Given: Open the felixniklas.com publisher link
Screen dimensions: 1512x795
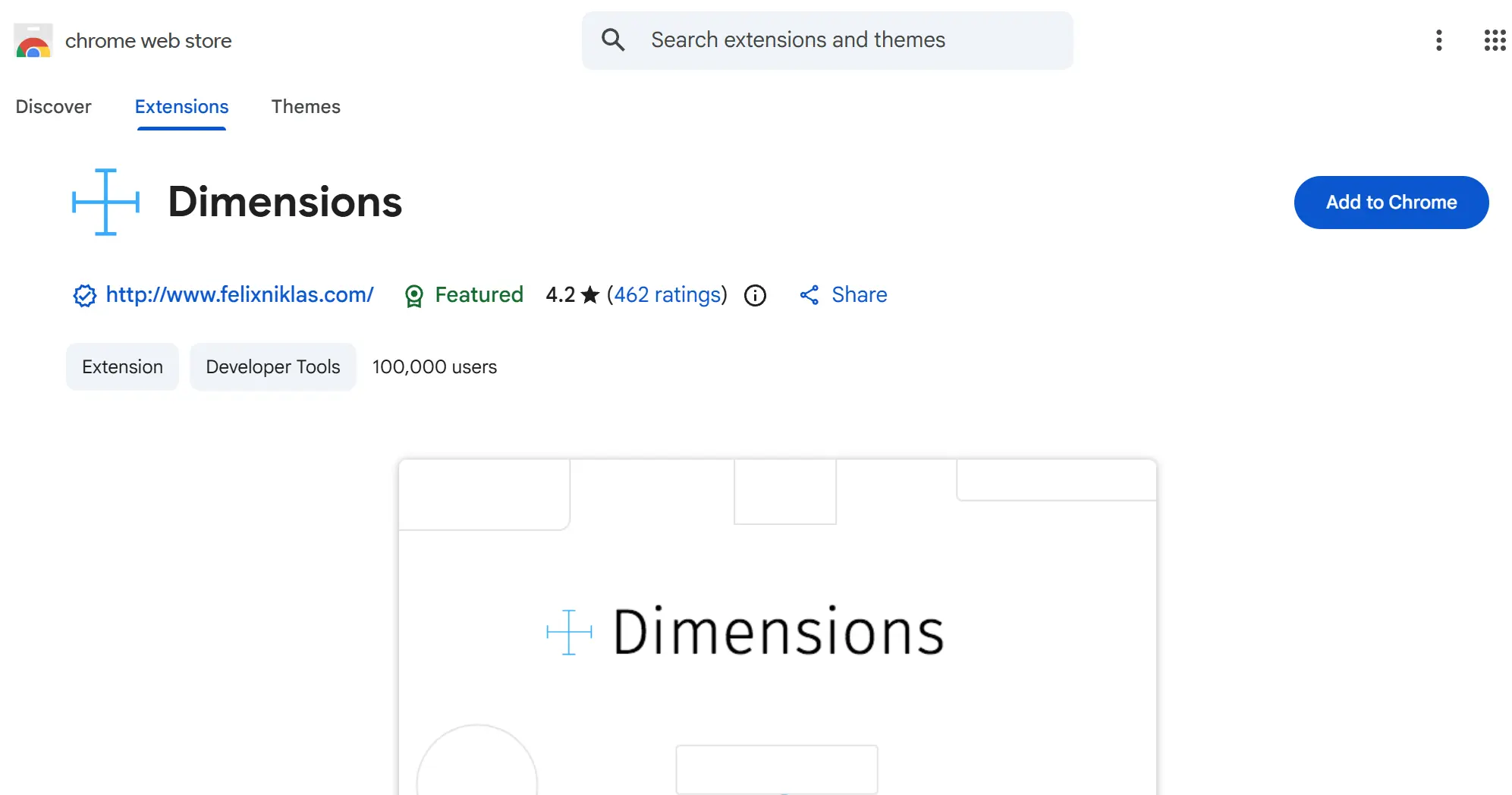Looking at the screenshot, I should [x=240, y=294].
